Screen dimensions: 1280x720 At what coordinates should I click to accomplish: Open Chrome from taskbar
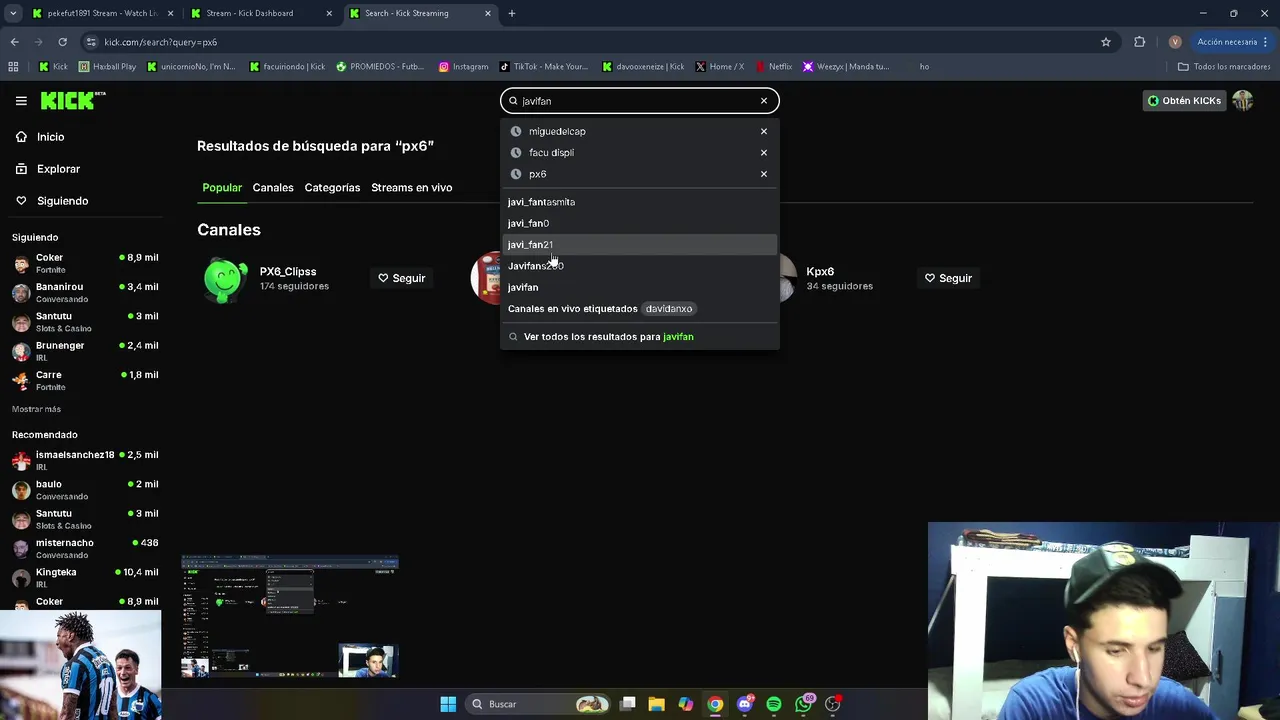coord(715,704)
